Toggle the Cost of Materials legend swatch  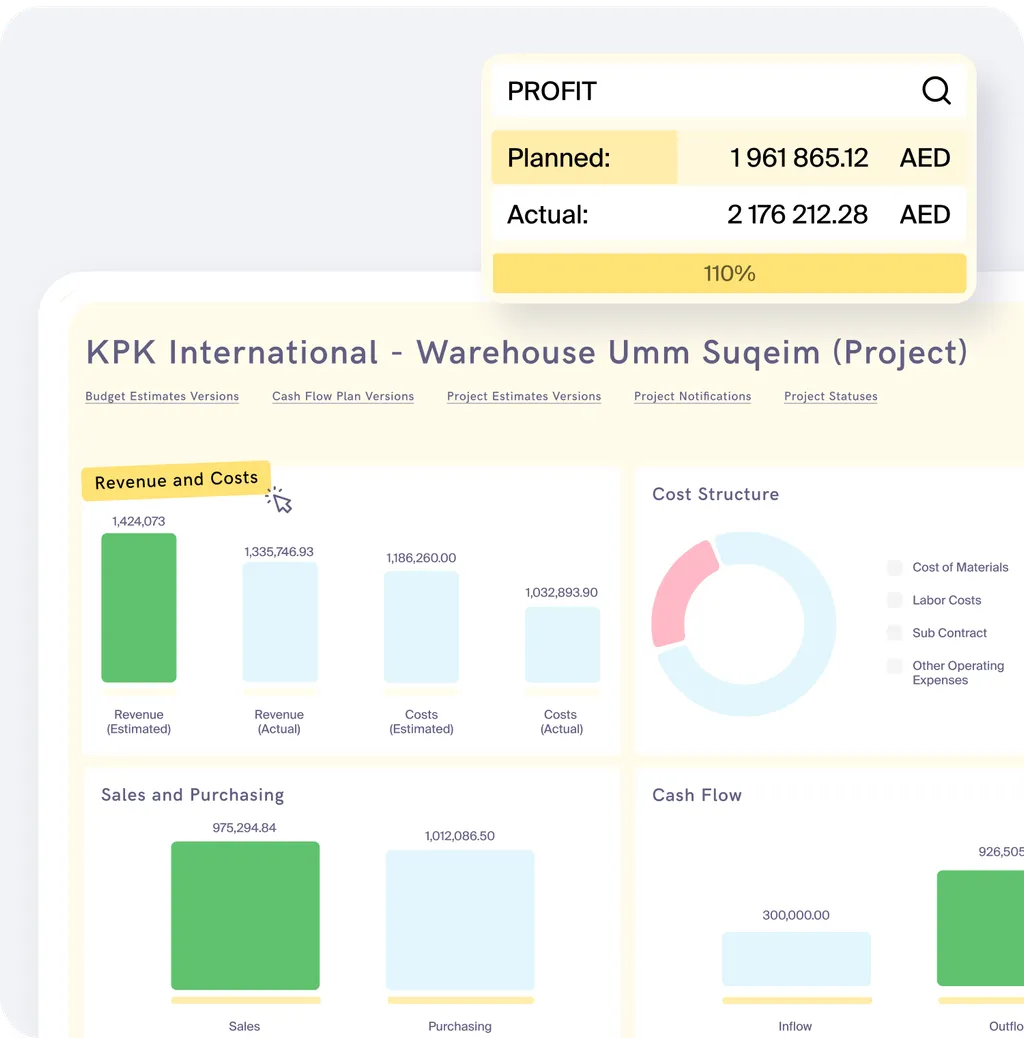click(x=894, y=567)
